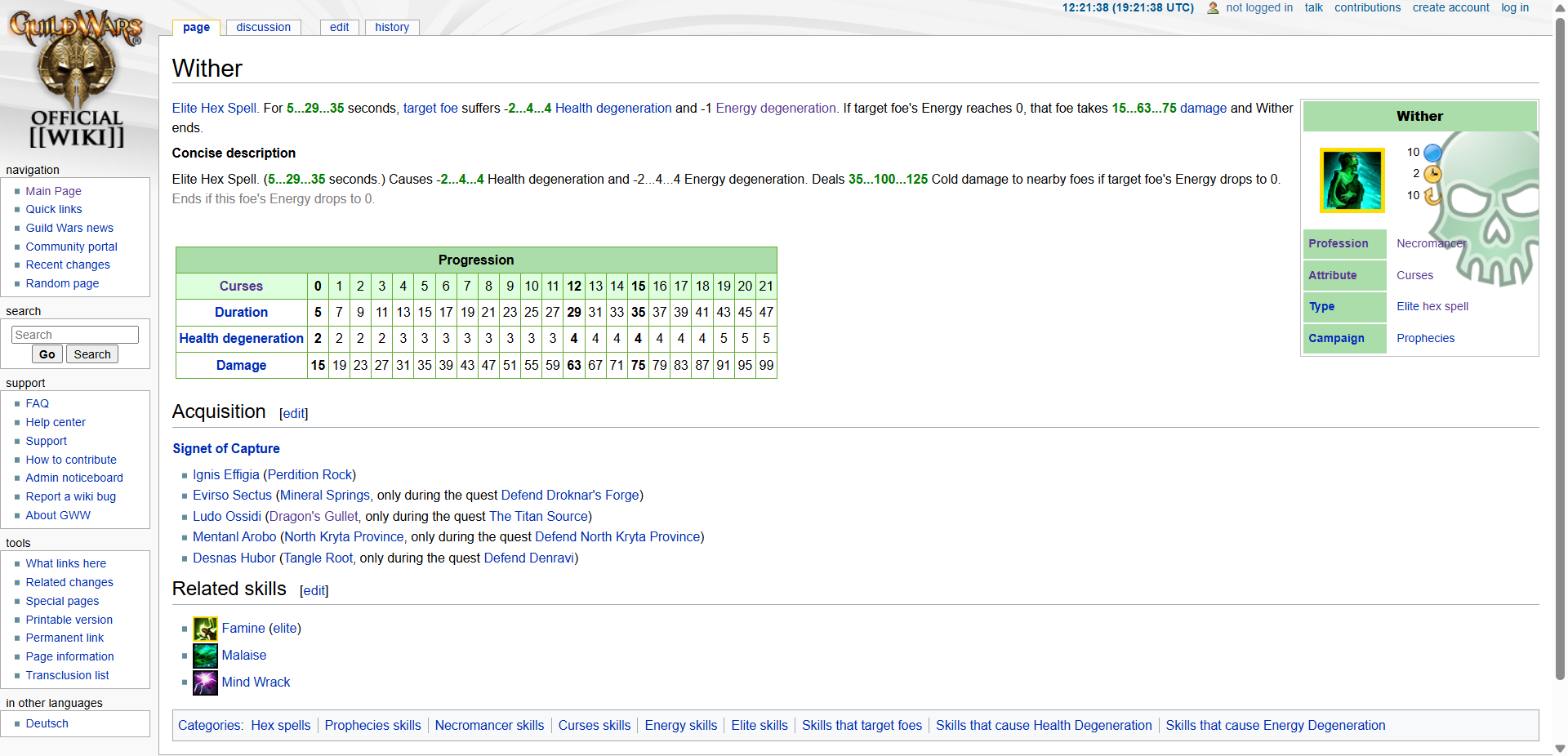Edit the Acquisition section
The width and height of the screenshot is (1568, 756).
pos(293,414)
